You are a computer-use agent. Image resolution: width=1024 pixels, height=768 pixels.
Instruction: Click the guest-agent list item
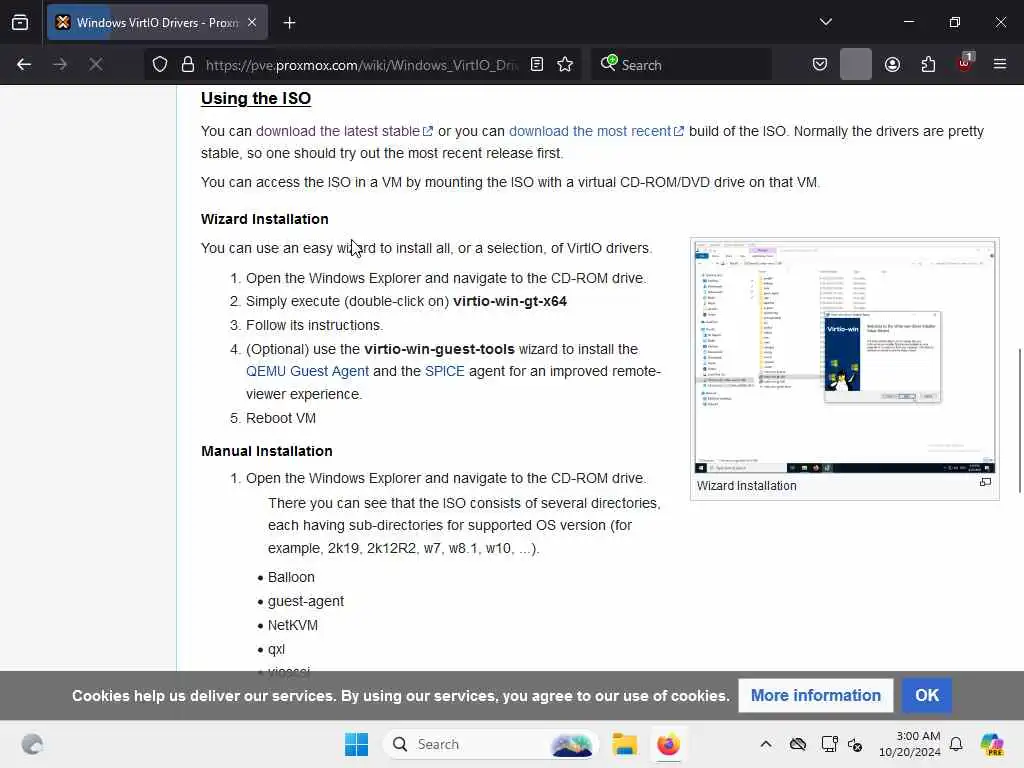pyautogui.click(x=306, y=601)
